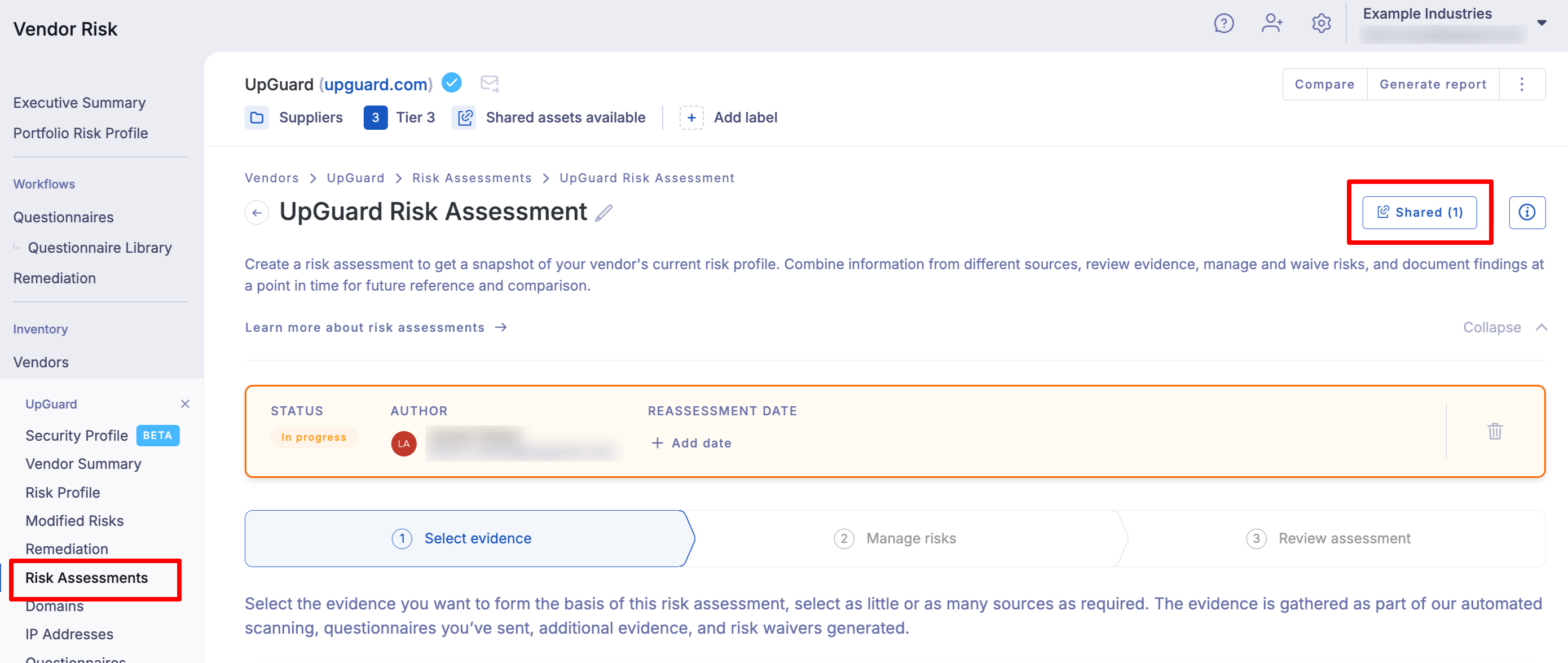Open the three-dot more options menu
This screenshot has width=1568, height=663.
coord(1521,84)
